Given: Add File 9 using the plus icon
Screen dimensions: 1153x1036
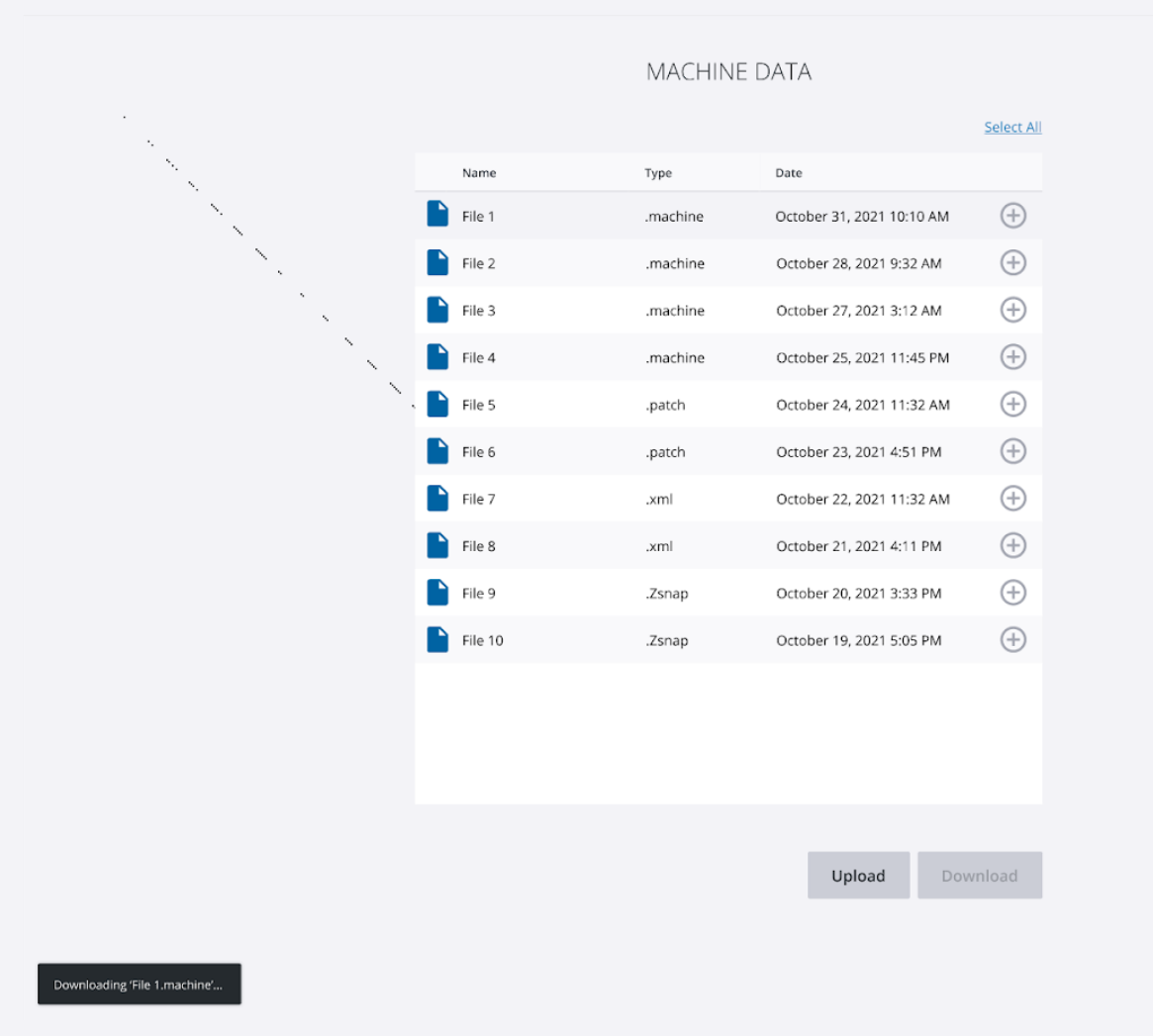Looking at the screenshot, I should pyautogui.click(x=1012, y=592).
